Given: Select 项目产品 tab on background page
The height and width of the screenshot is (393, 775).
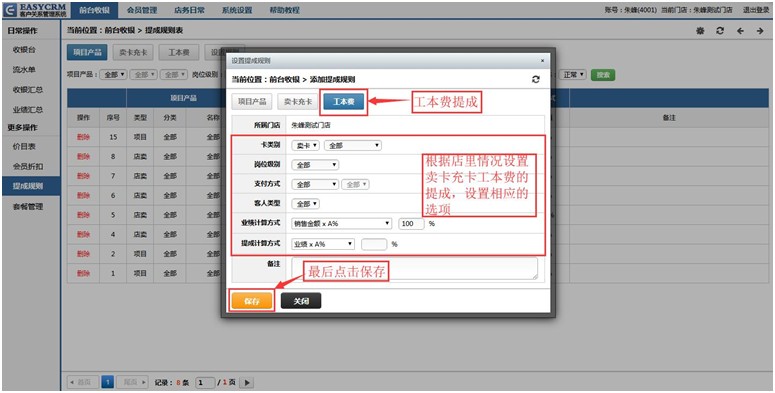Looking at the screenshot, I should (x=87, y=52).
